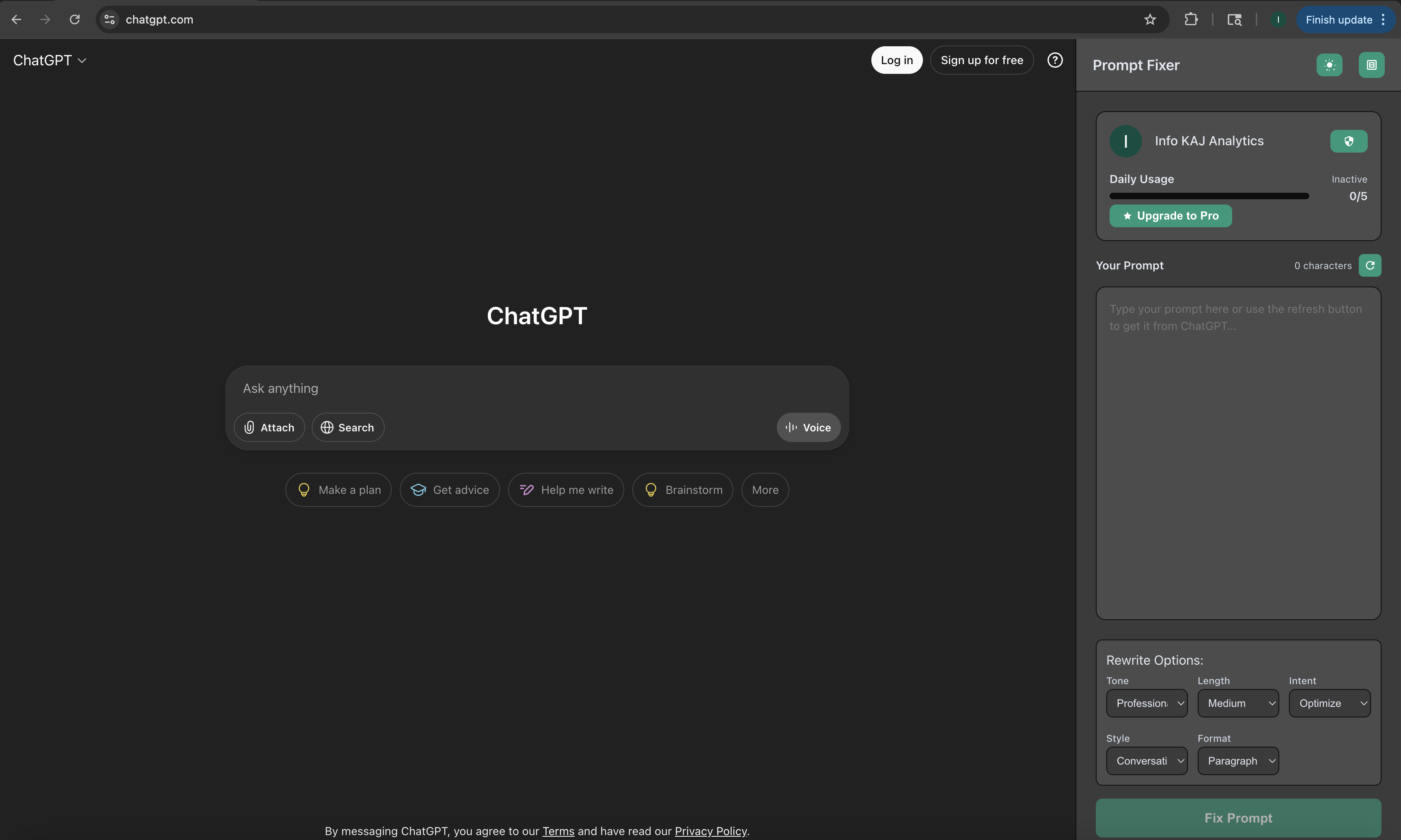
Task: Open the Privacy Policy link
Action: pyautogui.click(x=710, y=831)
